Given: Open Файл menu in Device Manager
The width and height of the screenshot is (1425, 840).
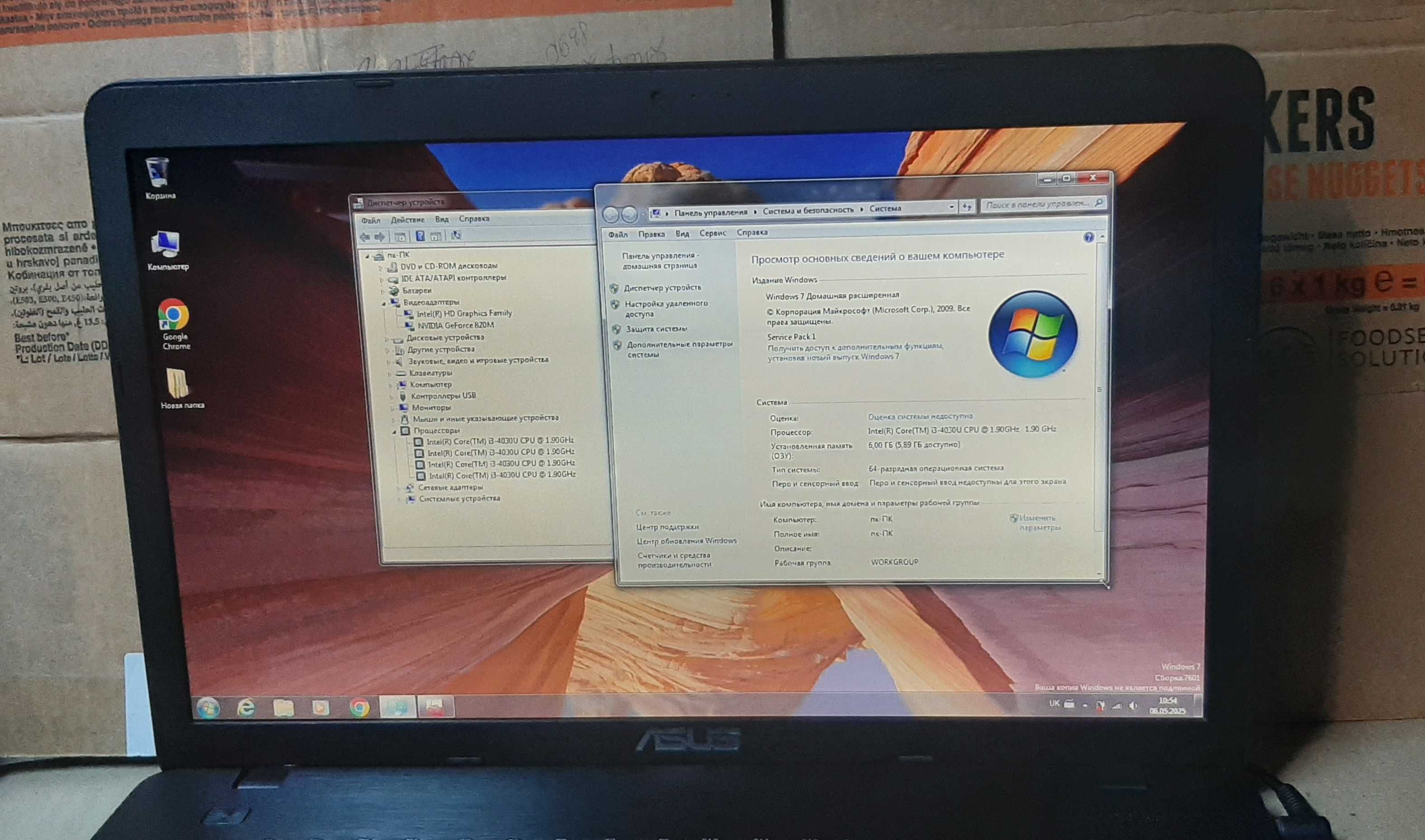Looking at the screenshot, I should [371, 221].
